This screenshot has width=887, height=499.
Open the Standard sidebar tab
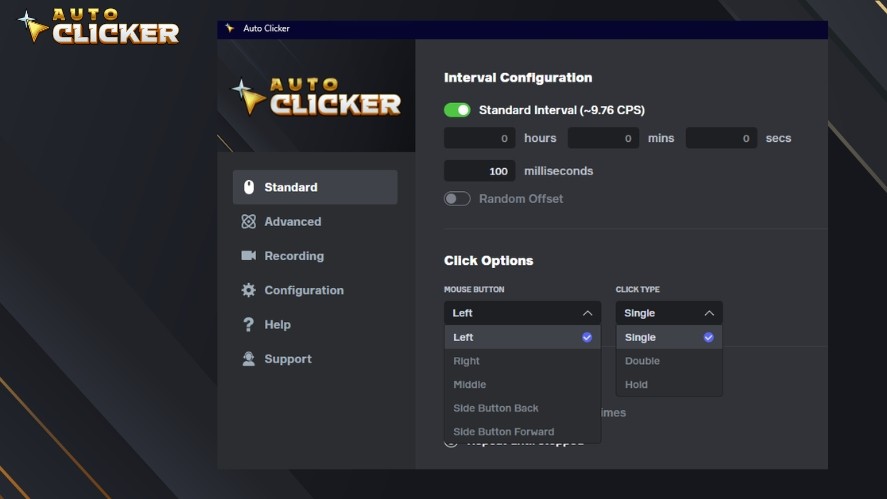click(x=315, y=187)
